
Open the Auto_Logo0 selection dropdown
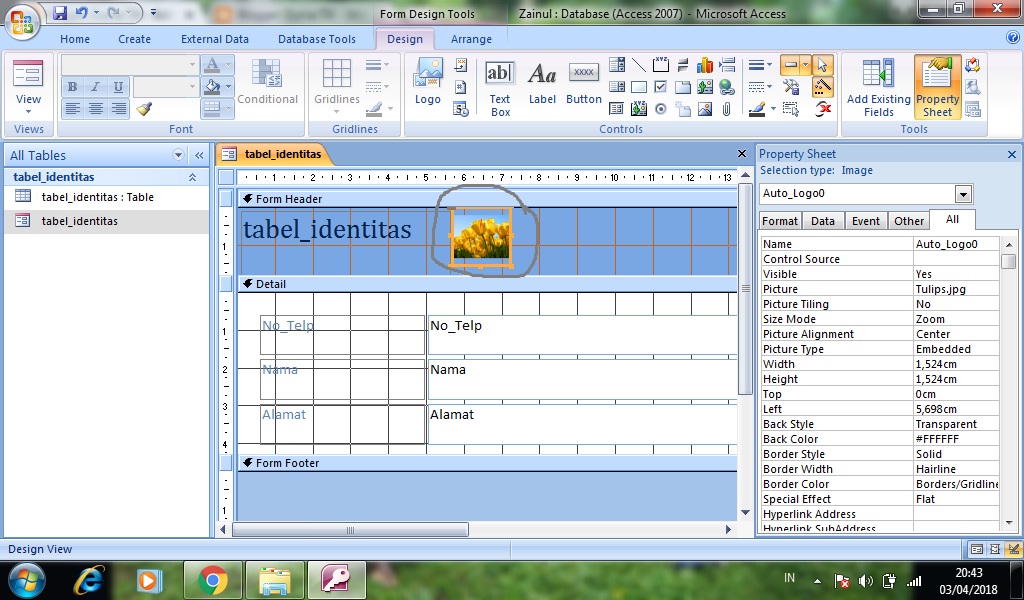tap(962, 194)
